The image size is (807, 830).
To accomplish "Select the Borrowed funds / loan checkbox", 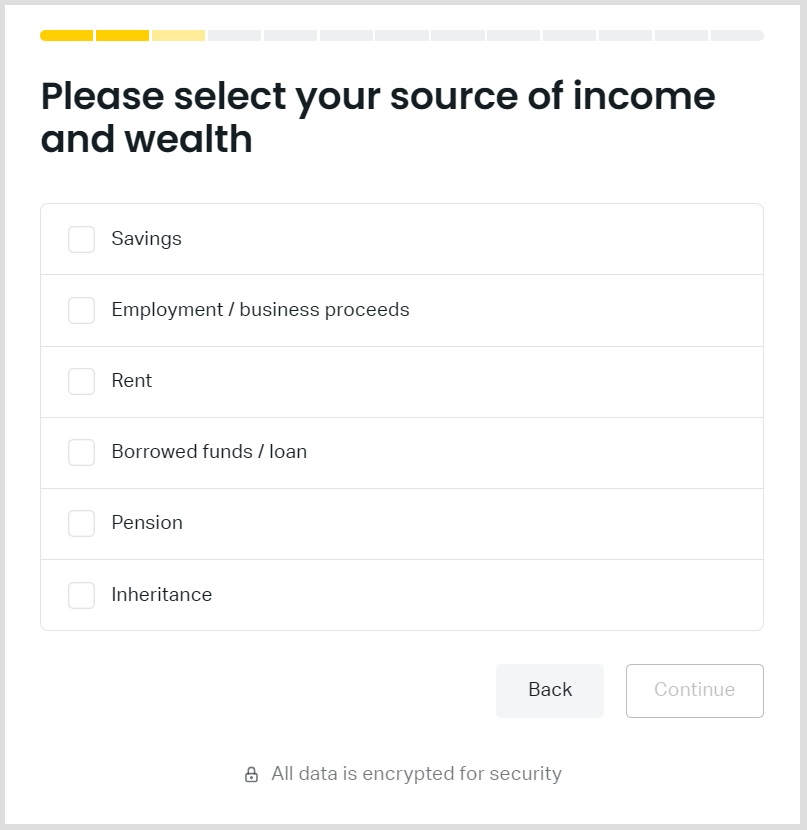I will (81, 452).
